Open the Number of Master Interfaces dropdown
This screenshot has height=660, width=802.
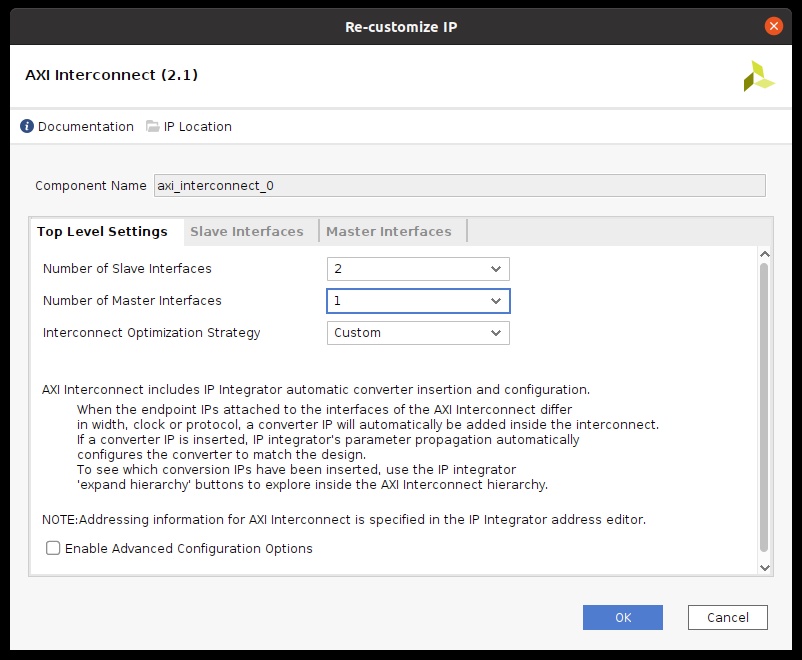coord(418,301)
